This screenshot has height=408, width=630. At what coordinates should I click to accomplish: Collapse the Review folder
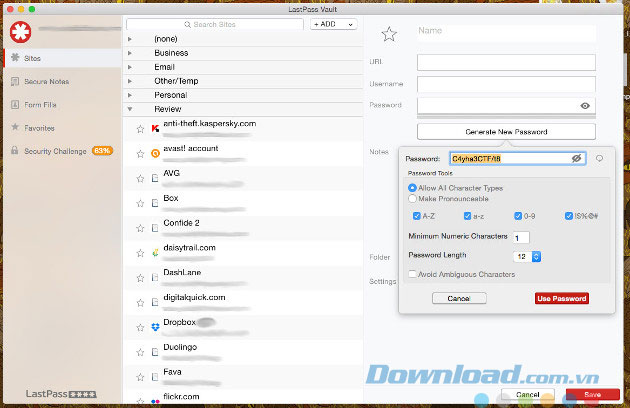coord(130,109)
